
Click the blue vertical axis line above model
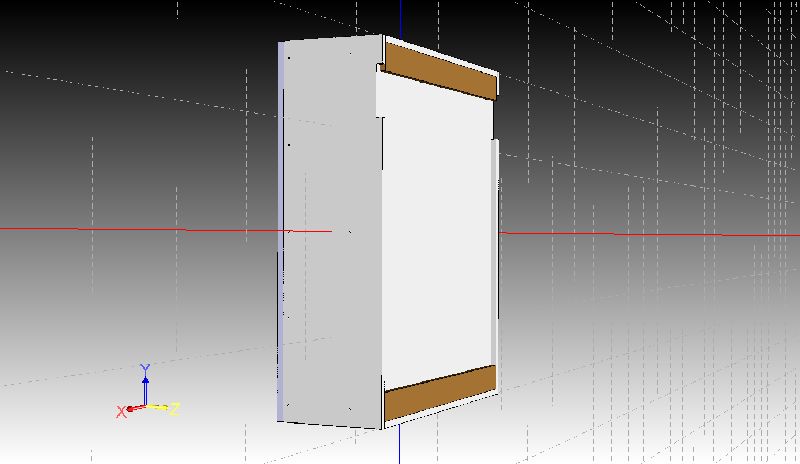pyautogui.click(x=401, y=15)
